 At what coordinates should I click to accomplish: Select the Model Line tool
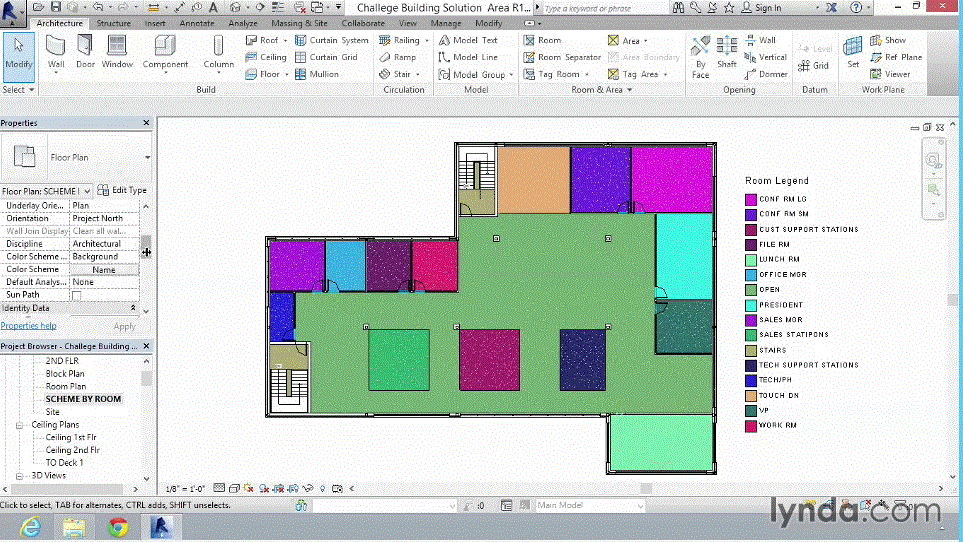(x=468, y=57)
